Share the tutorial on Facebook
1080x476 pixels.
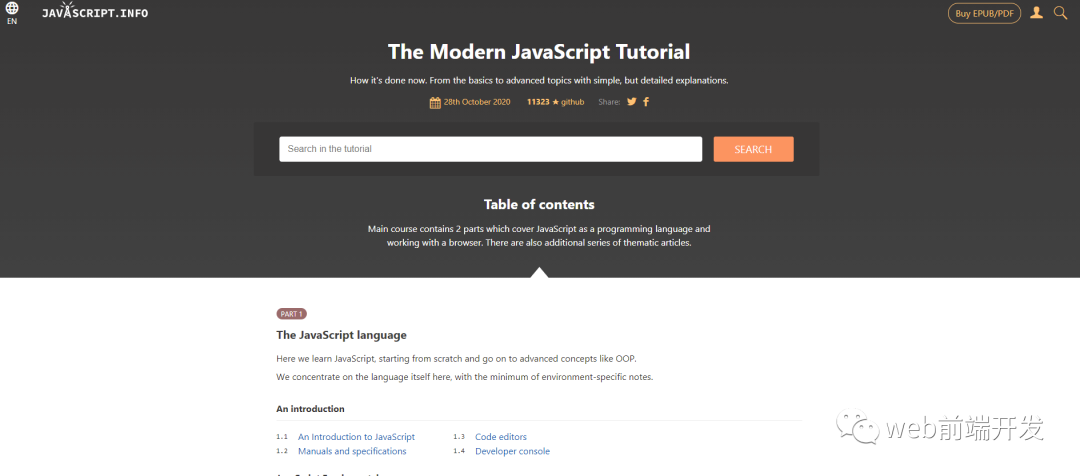[x=646, y=102]
